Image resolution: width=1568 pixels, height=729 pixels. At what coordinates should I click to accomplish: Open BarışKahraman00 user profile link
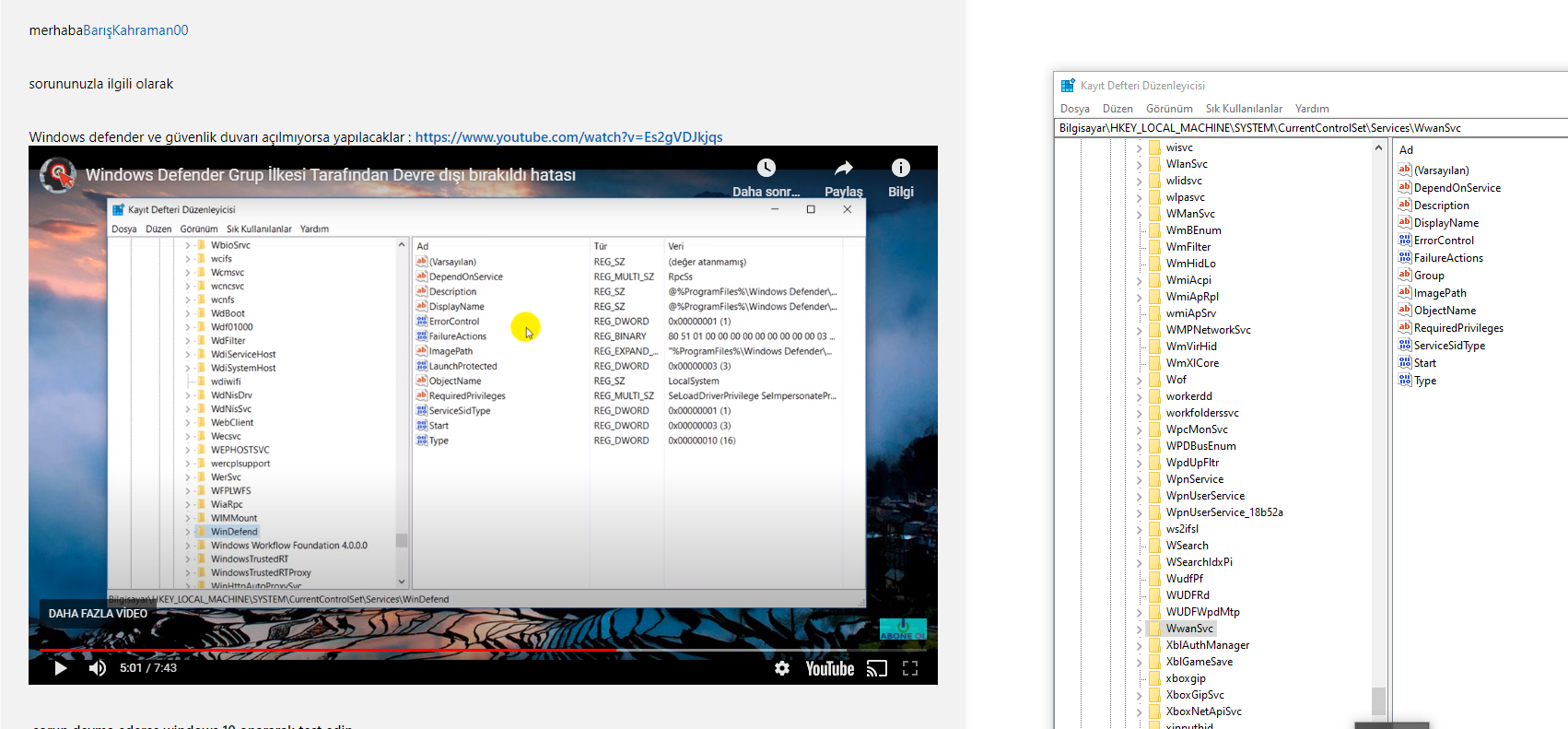click(135, 30)
